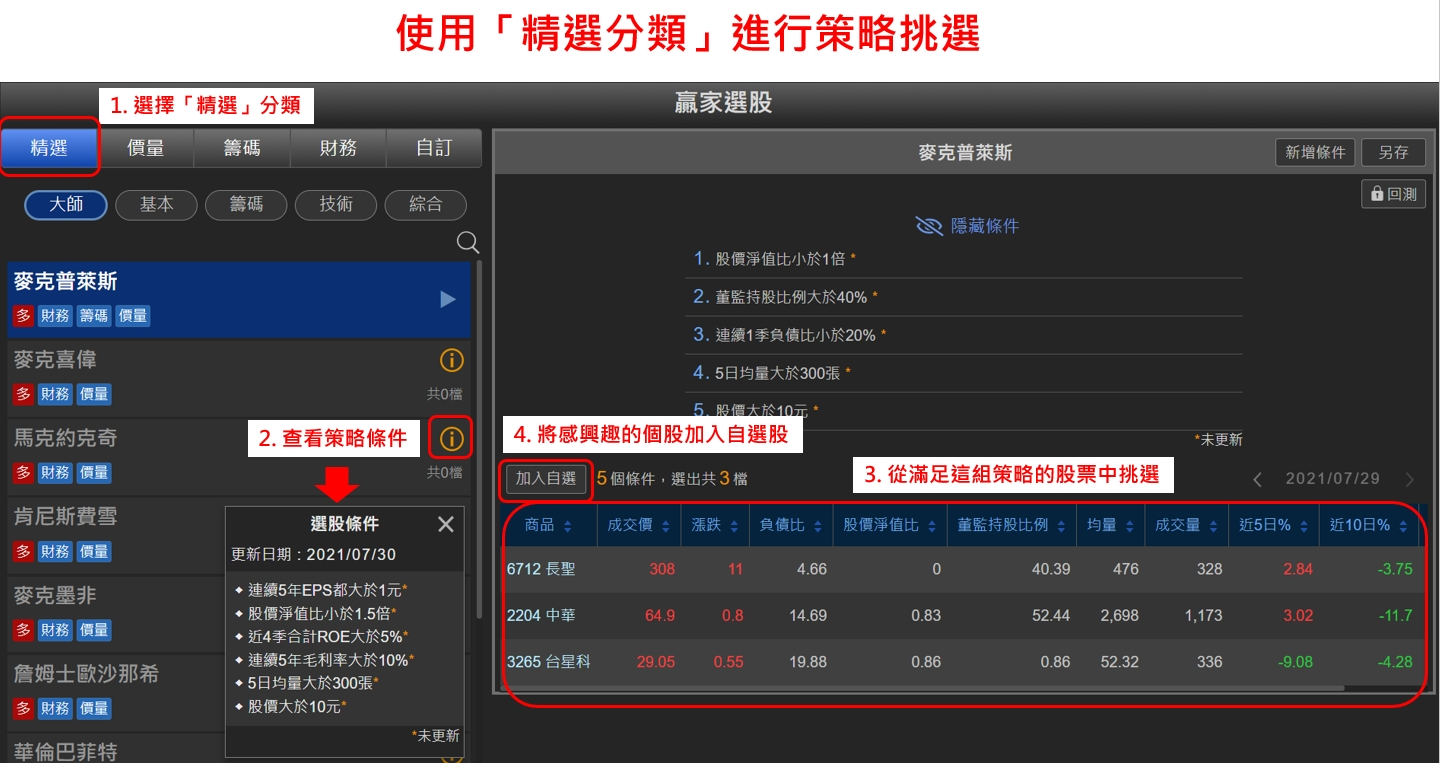Click the 加入自選 button
This screenshot has width=1440, height=763.
tap(546, 479)
